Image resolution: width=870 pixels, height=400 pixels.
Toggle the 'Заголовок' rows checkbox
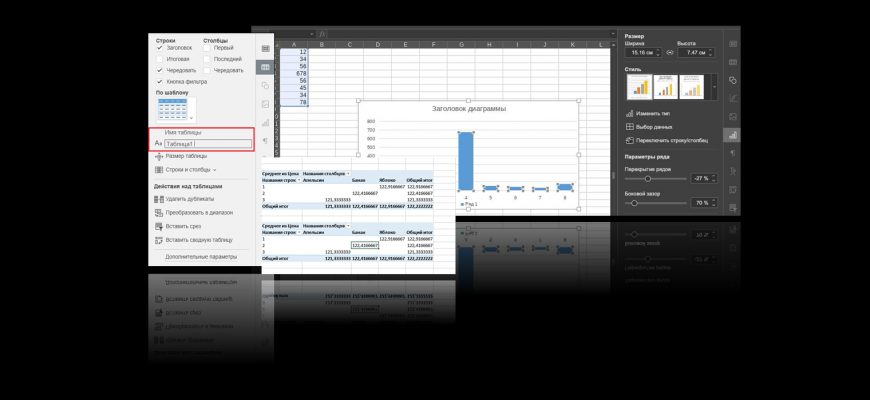160,48
